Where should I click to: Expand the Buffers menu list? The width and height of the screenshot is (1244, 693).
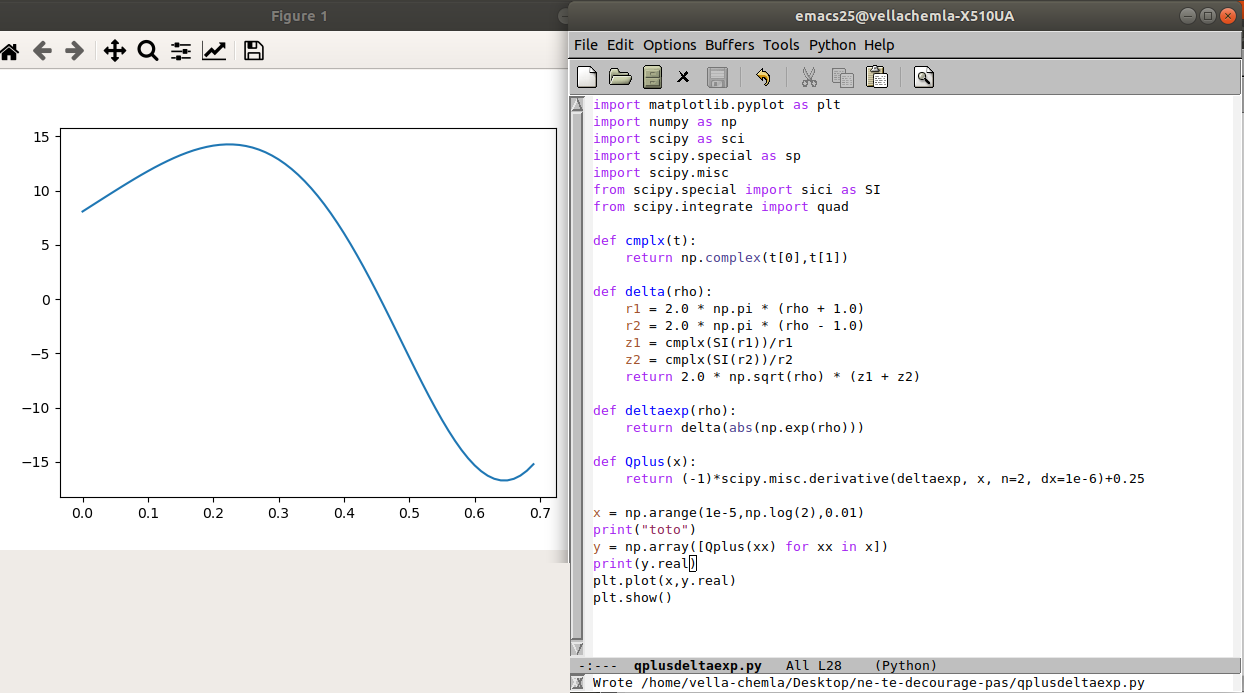(729, 45)
